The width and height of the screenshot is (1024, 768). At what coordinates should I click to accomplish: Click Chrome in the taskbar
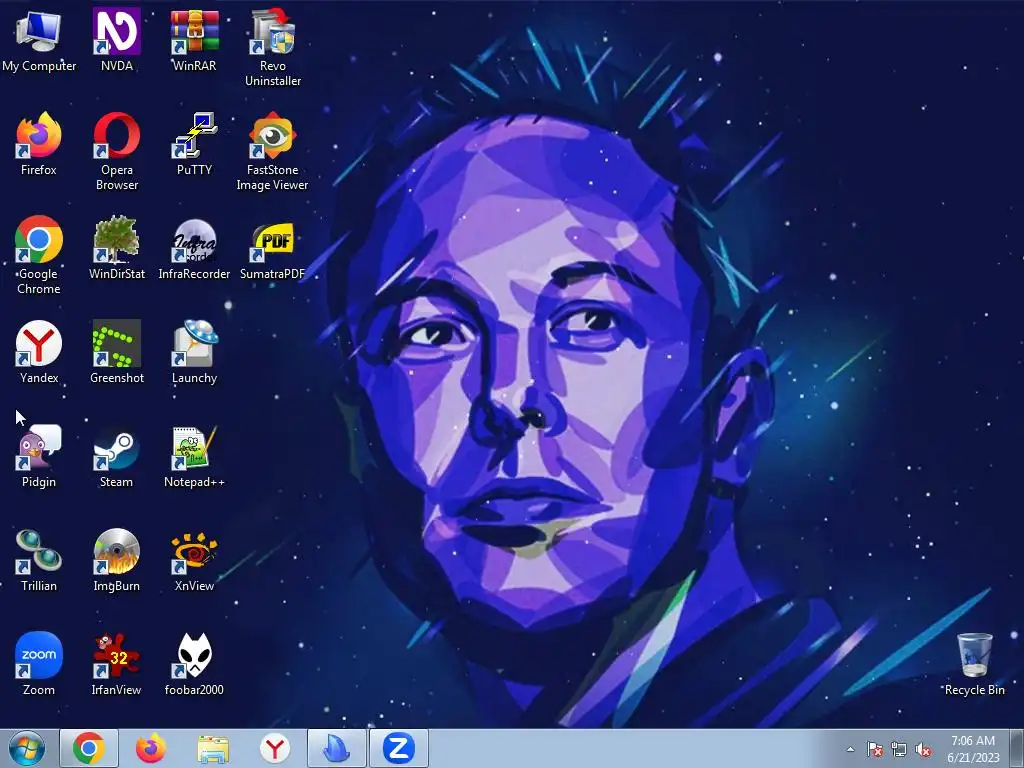pos(89,748)
